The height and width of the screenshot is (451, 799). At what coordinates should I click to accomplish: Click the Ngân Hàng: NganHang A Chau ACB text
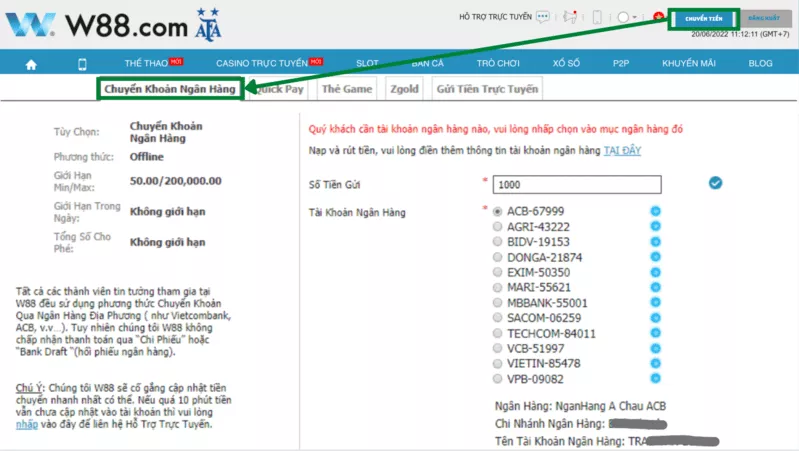(580, 406)
